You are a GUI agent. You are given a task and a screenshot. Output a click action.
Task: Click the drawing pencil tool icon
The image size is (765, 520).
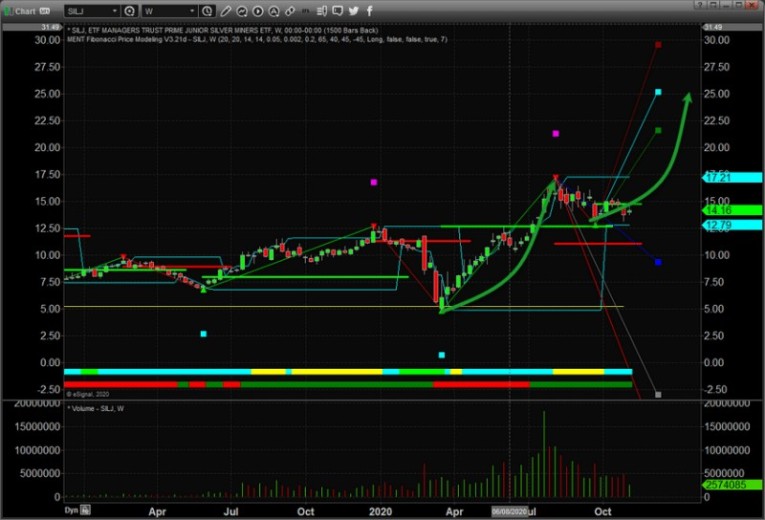(226, 10)
